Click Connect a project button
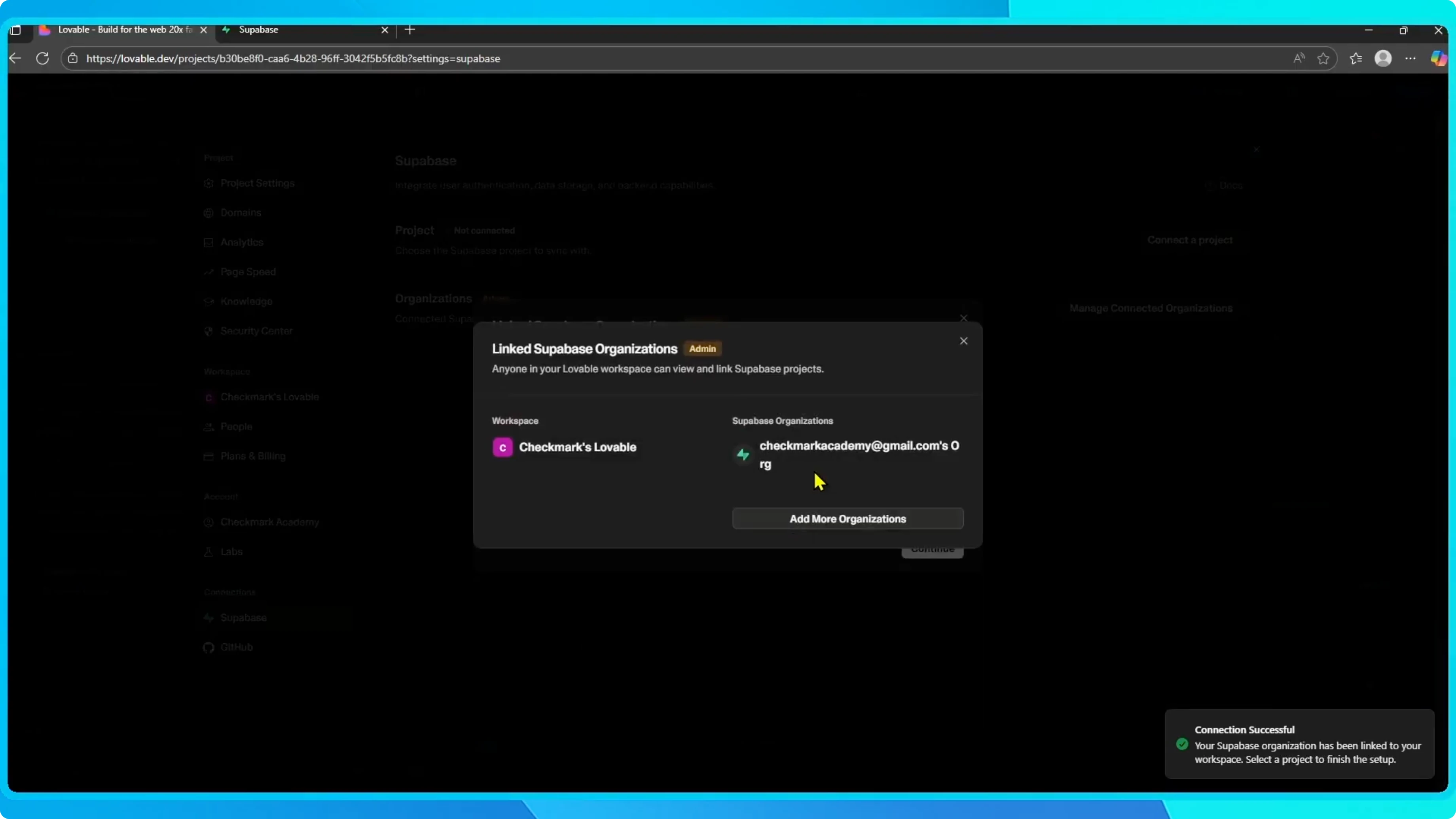 pos(1190,240)
